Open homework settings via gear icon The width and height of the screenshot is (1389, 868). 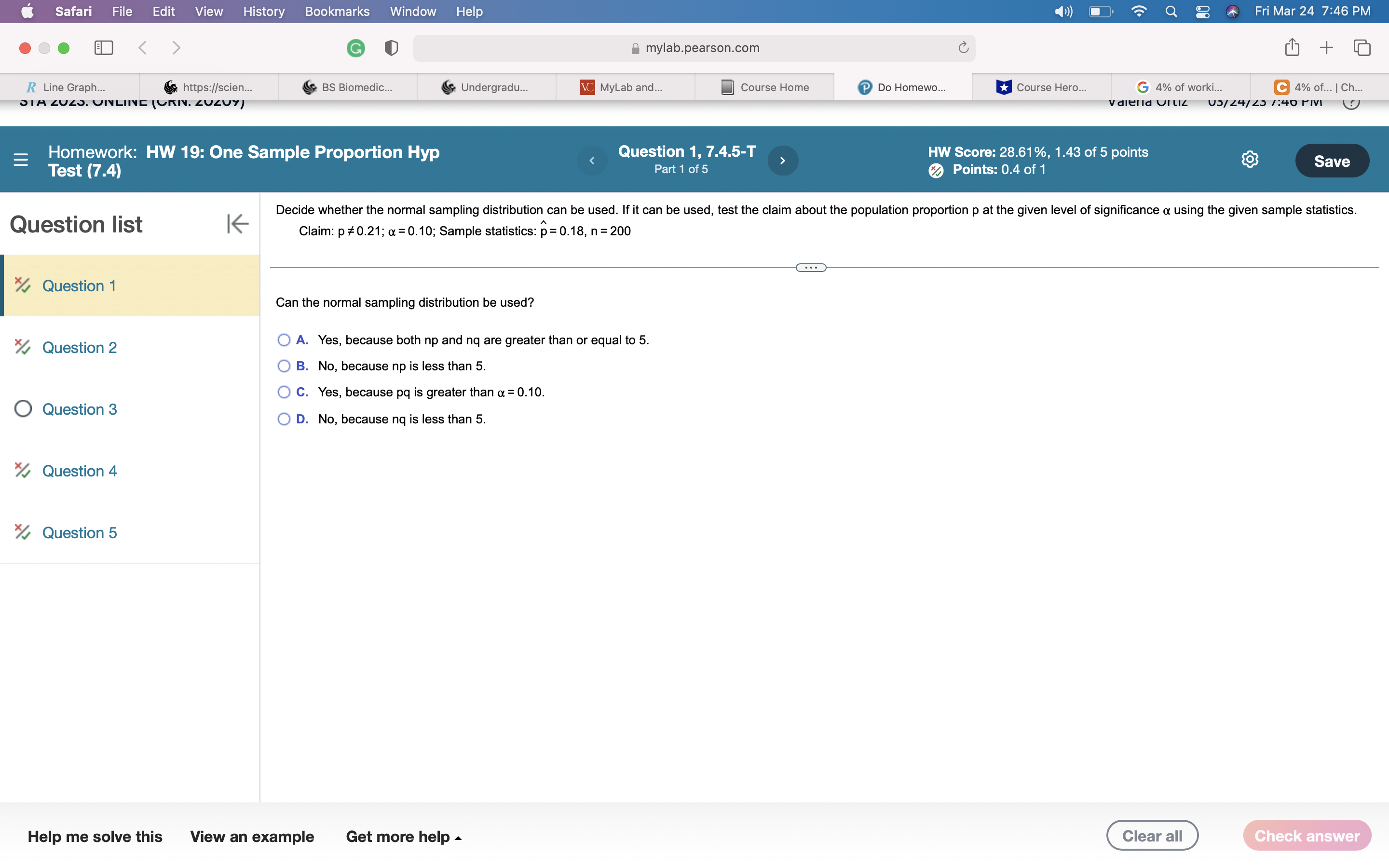tap(1250, 160)
